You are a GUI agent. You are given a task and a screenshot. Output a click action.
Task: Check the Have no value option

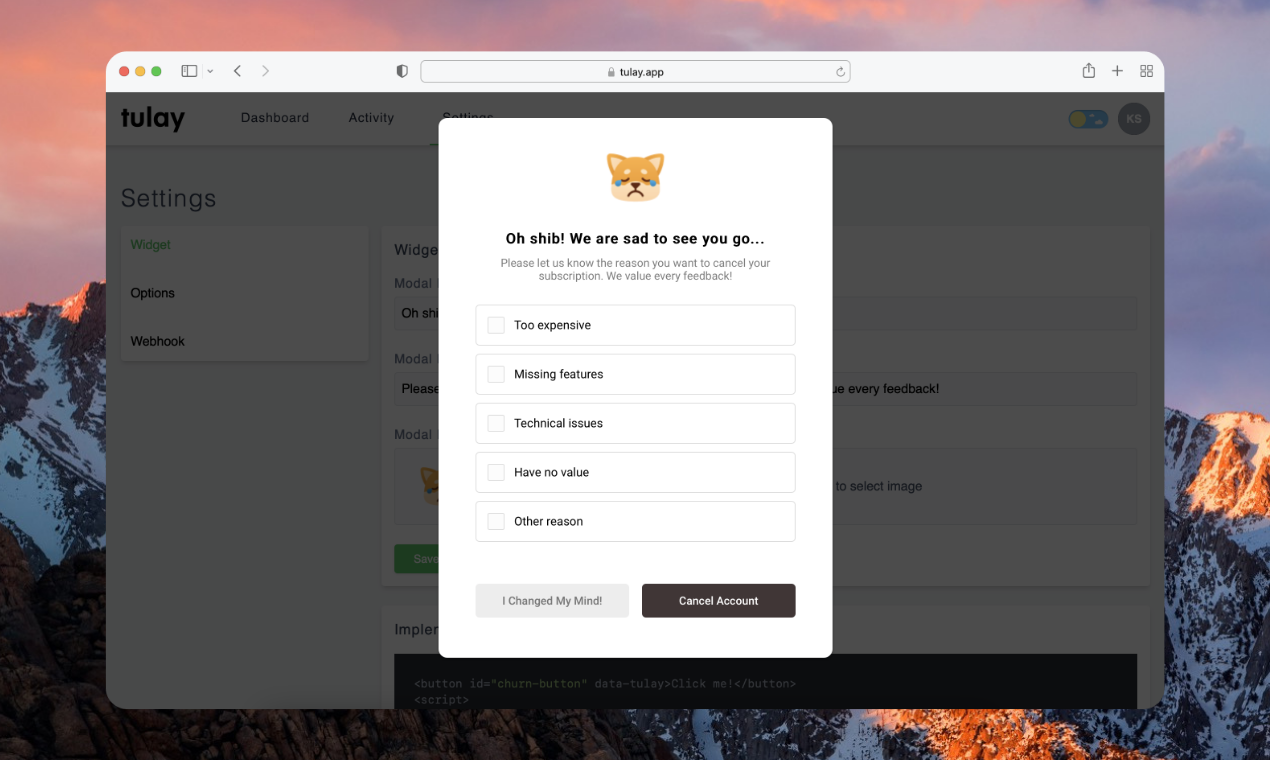pyautogui.click(x=496, y=472)
